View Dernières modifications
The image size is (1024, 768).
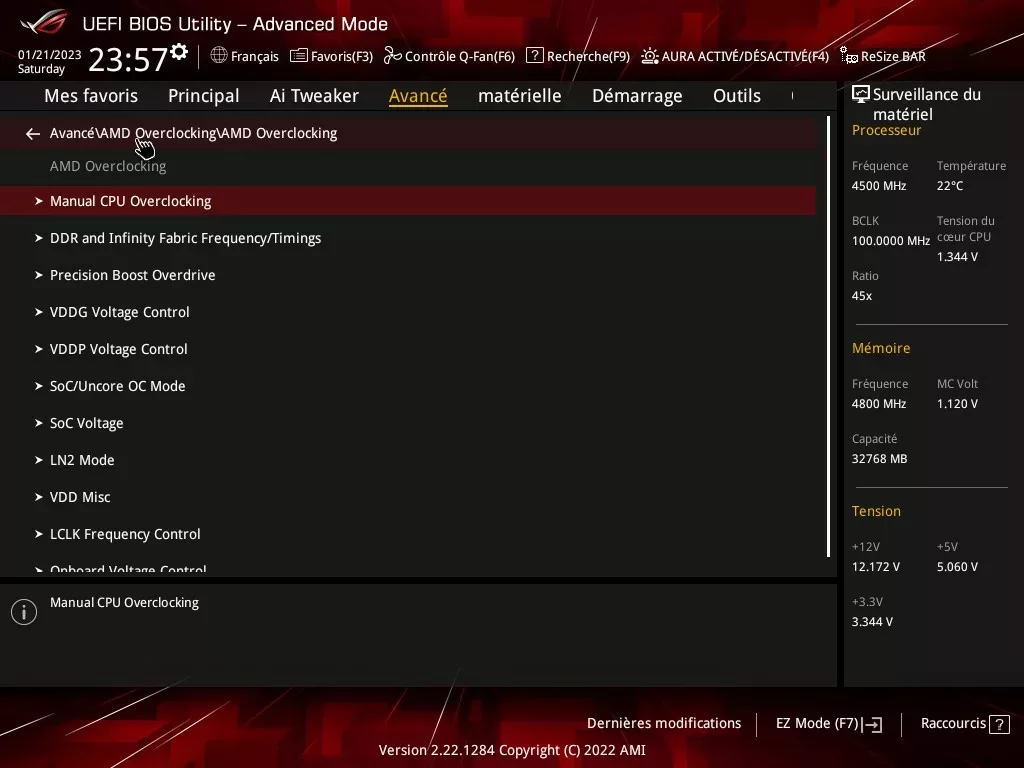coord(664,723)
